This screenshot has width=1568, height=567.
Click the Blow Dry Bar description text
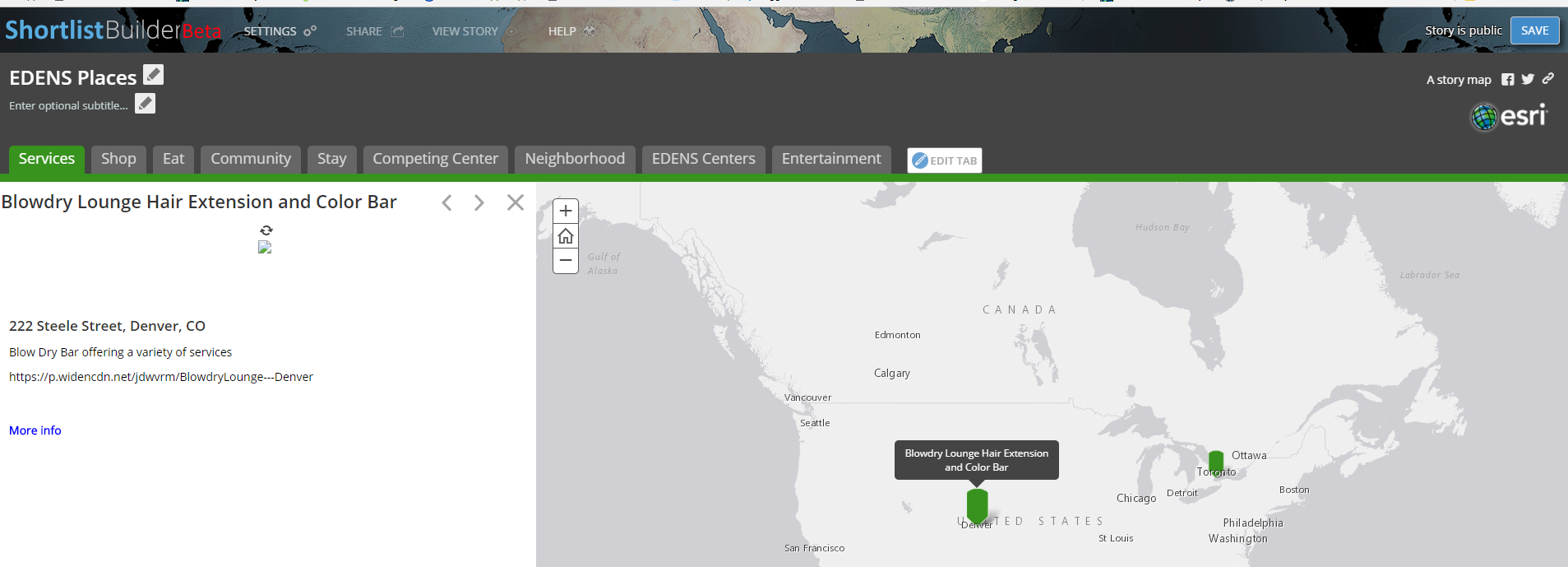(x=121, y=352)
